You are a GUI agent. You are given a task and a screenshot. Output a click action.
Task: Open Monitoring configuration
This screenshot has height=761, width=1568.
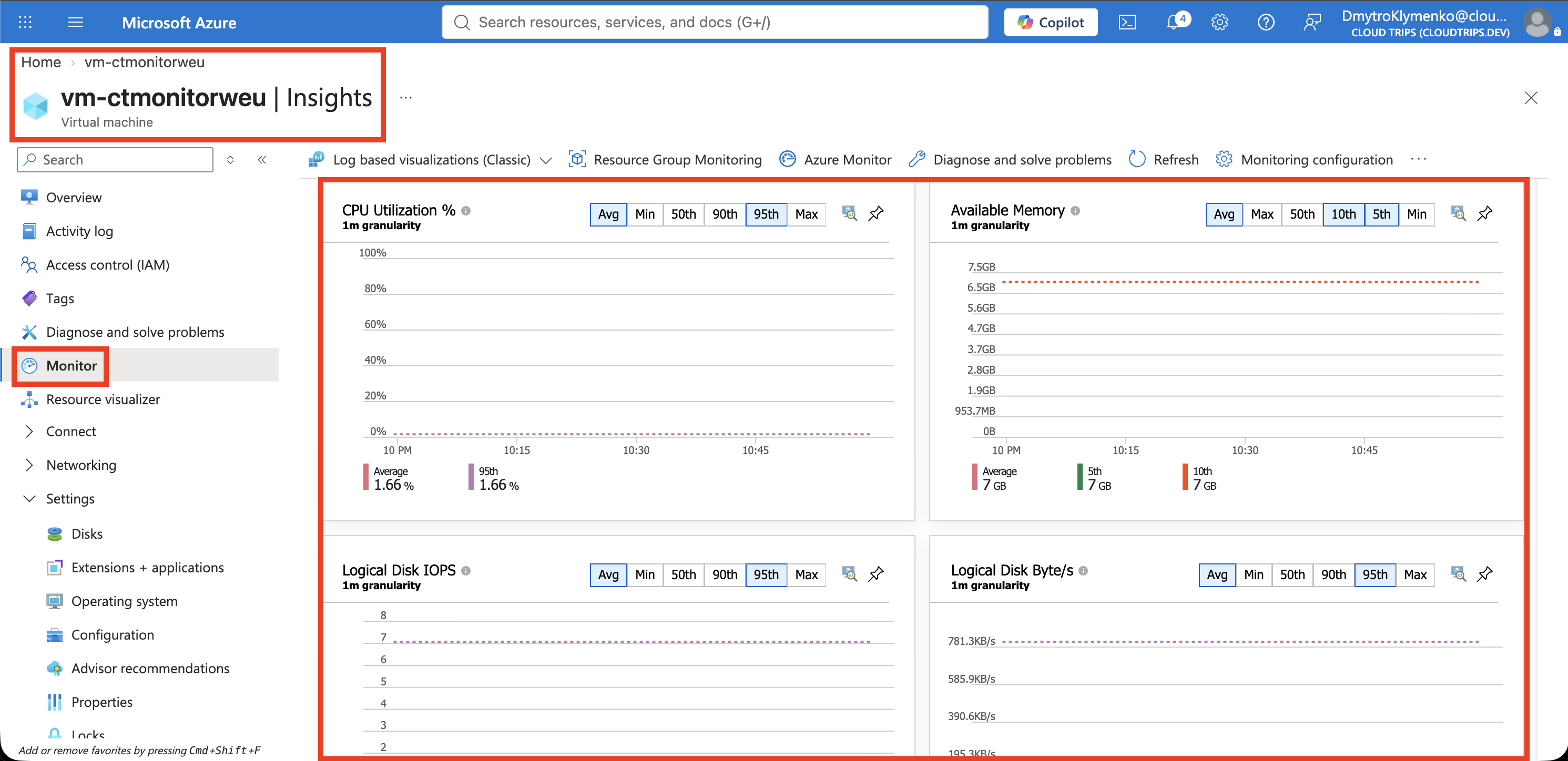pos(1304,160)
